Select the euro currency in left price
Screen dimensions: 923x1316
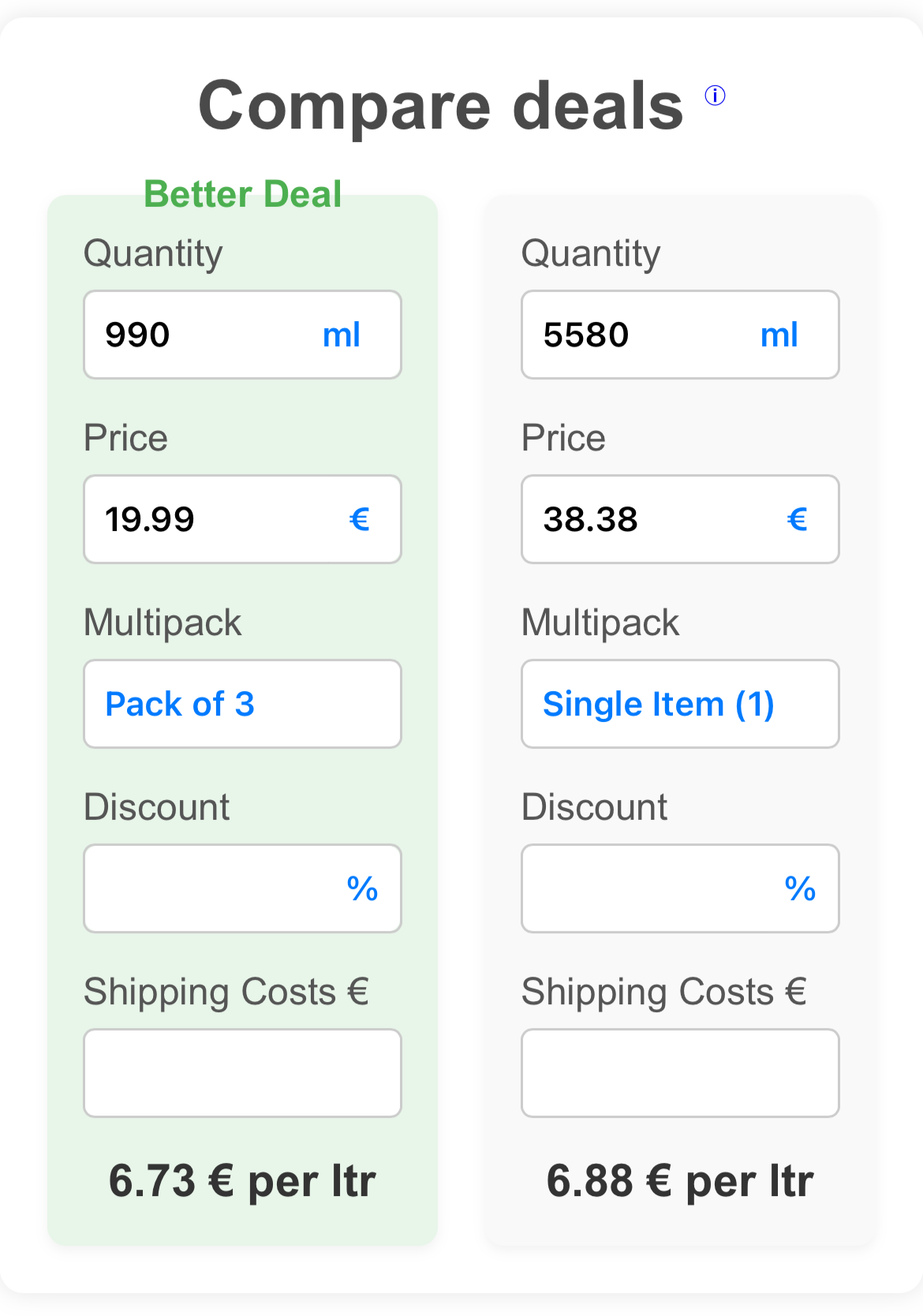point(360,519)
